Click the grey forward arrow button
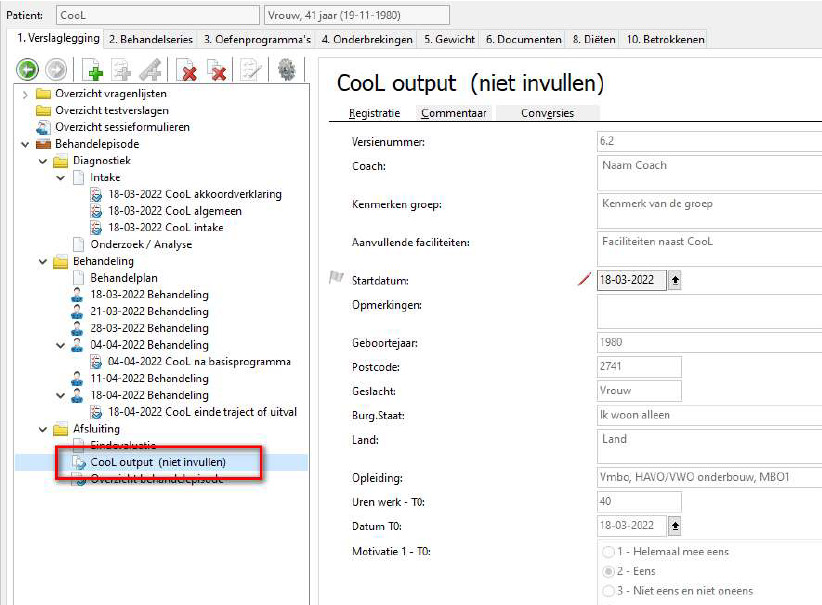 (56, 70)
